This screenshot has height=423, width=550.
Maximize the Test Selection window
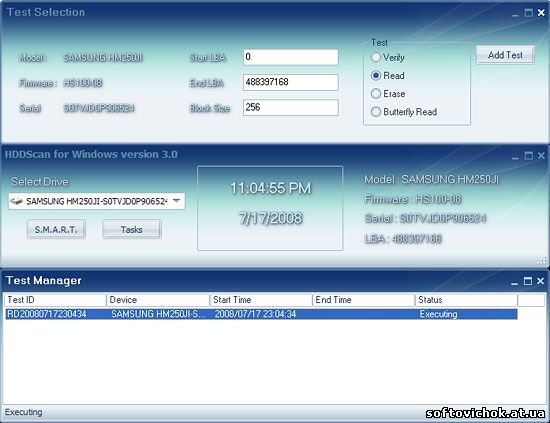point(528,13)
